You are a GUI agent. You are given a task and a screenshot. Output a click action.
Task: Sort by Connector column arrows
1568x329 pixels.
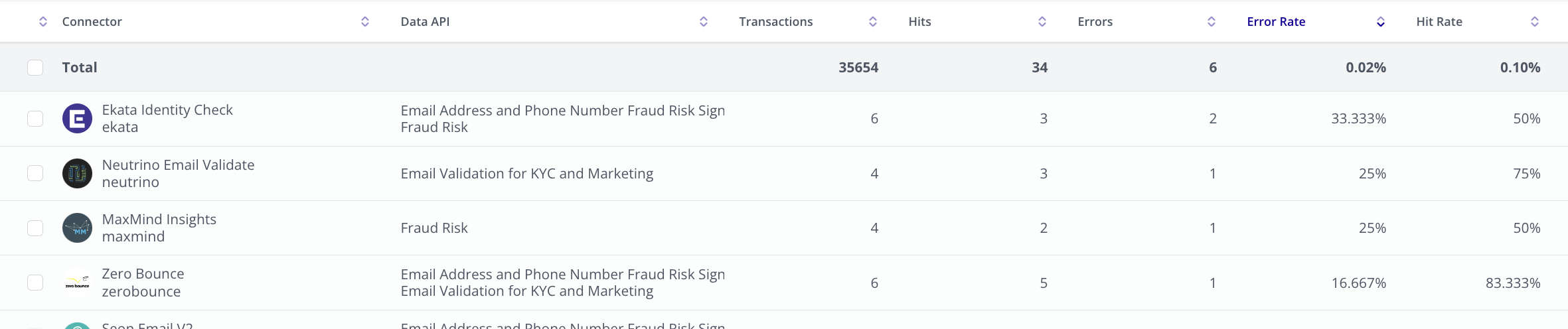(x=365, y=22)
